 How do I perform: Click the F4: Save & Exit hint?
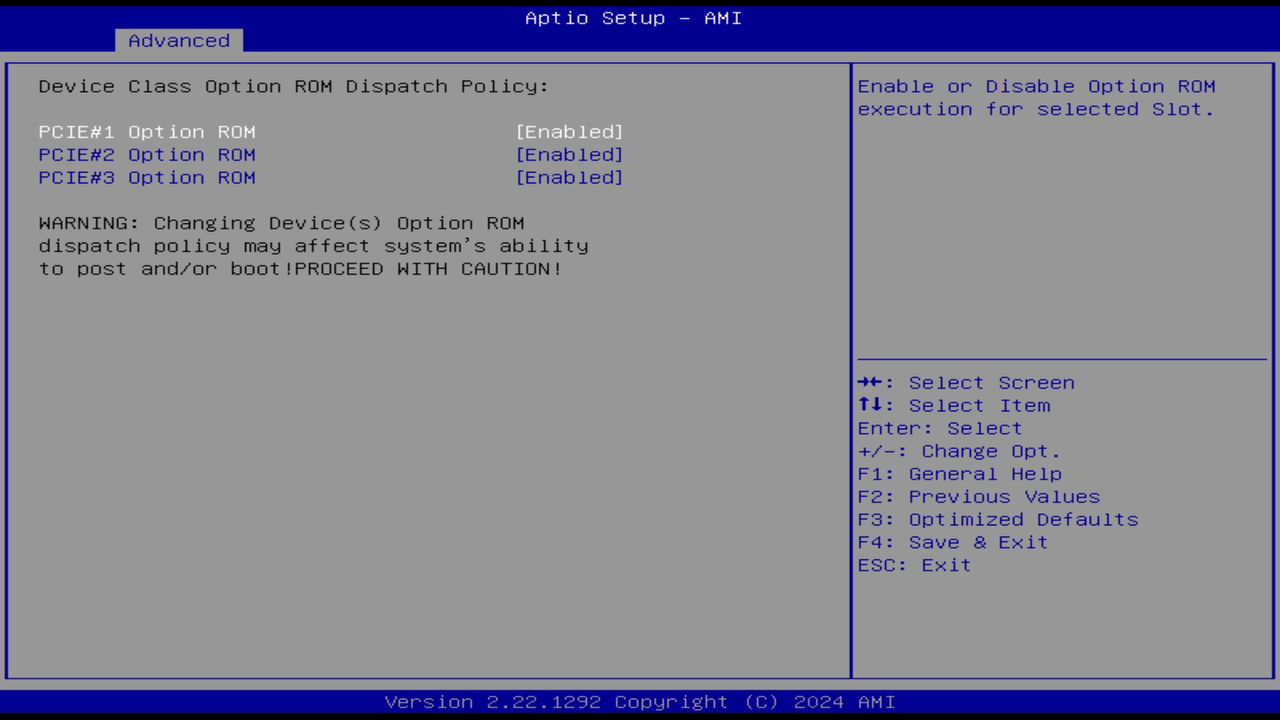tap(953, 544)
